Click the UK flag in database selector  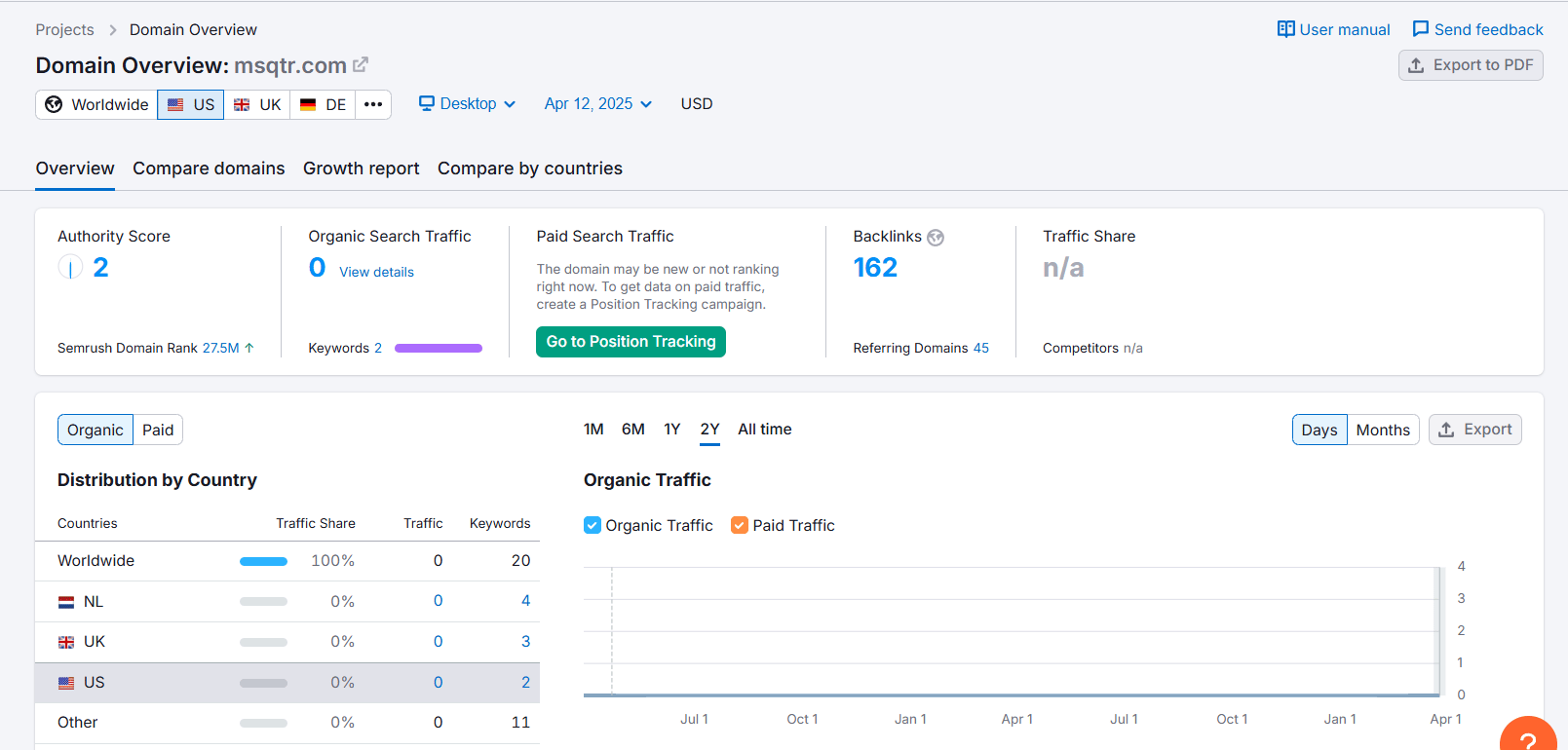pyautogui.click(x=242, y=104)
